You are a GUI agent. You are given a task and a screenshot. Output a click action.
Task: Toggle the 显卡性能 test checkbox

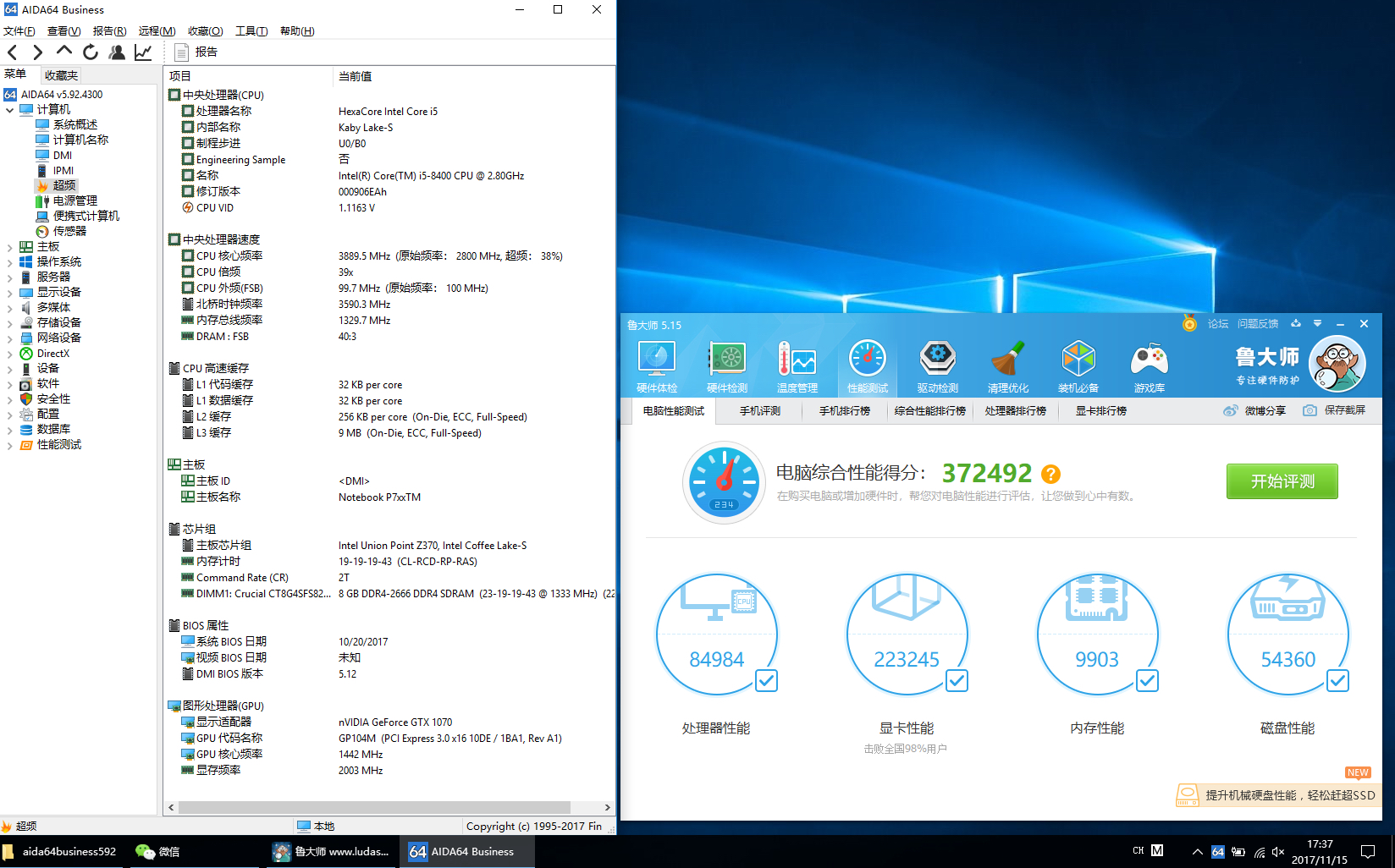pos(957,680)
